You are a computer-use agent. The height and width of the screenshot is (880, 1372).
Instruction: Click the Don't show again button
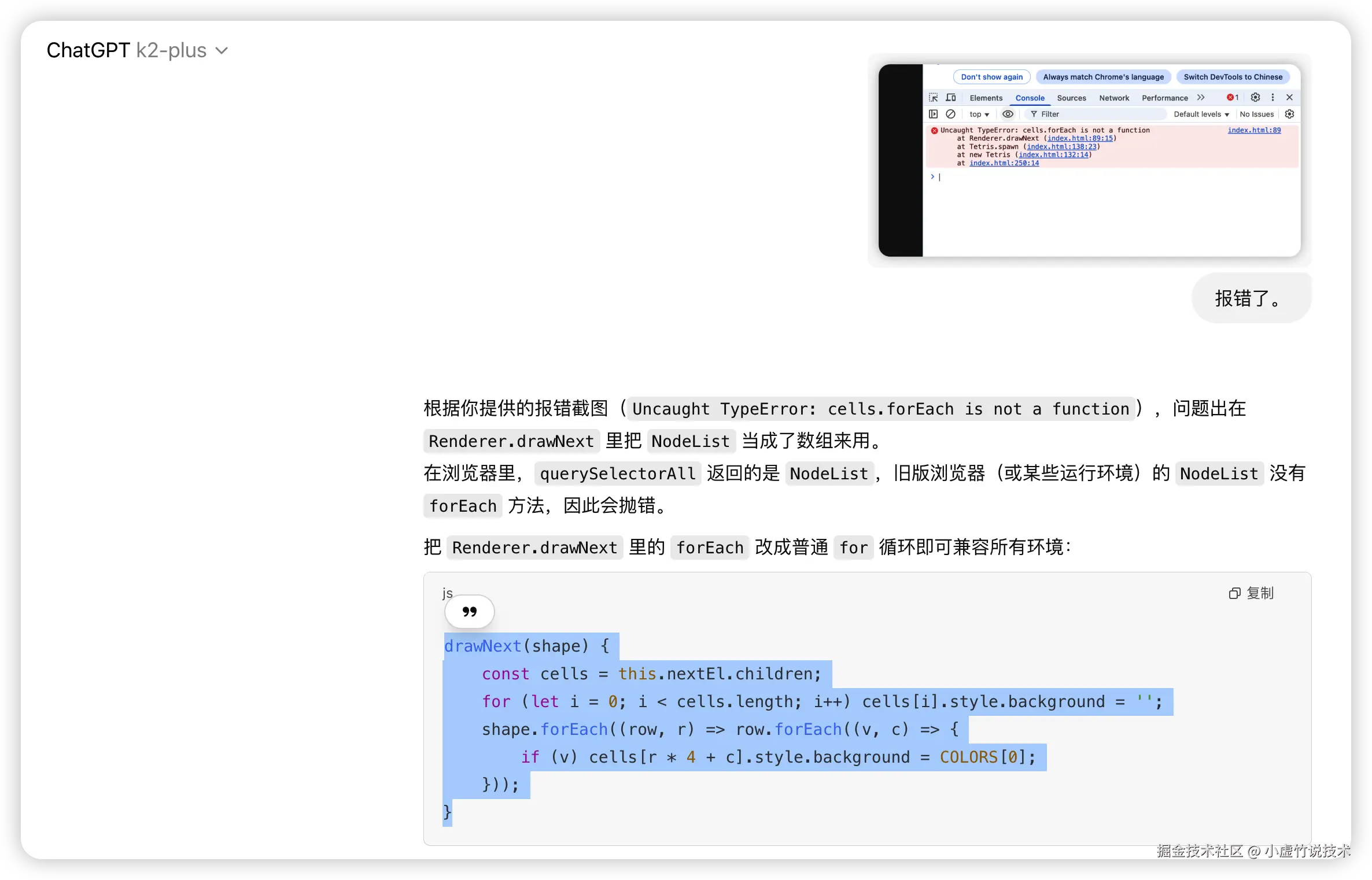991,77
